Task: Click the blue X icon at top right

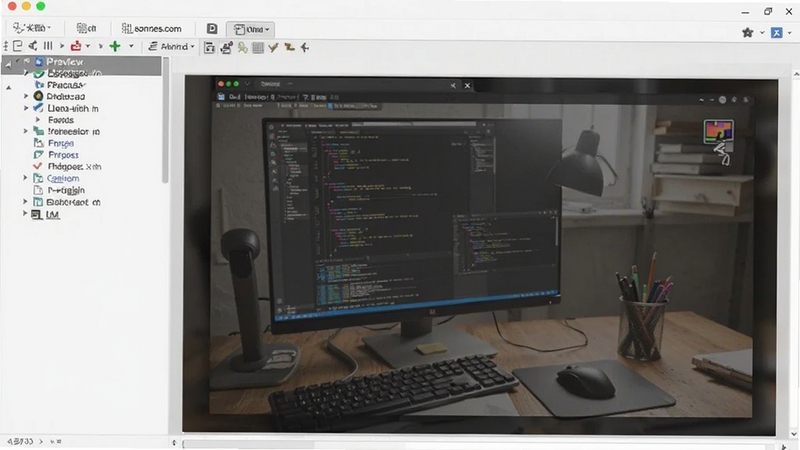Action: pos(777,33)
